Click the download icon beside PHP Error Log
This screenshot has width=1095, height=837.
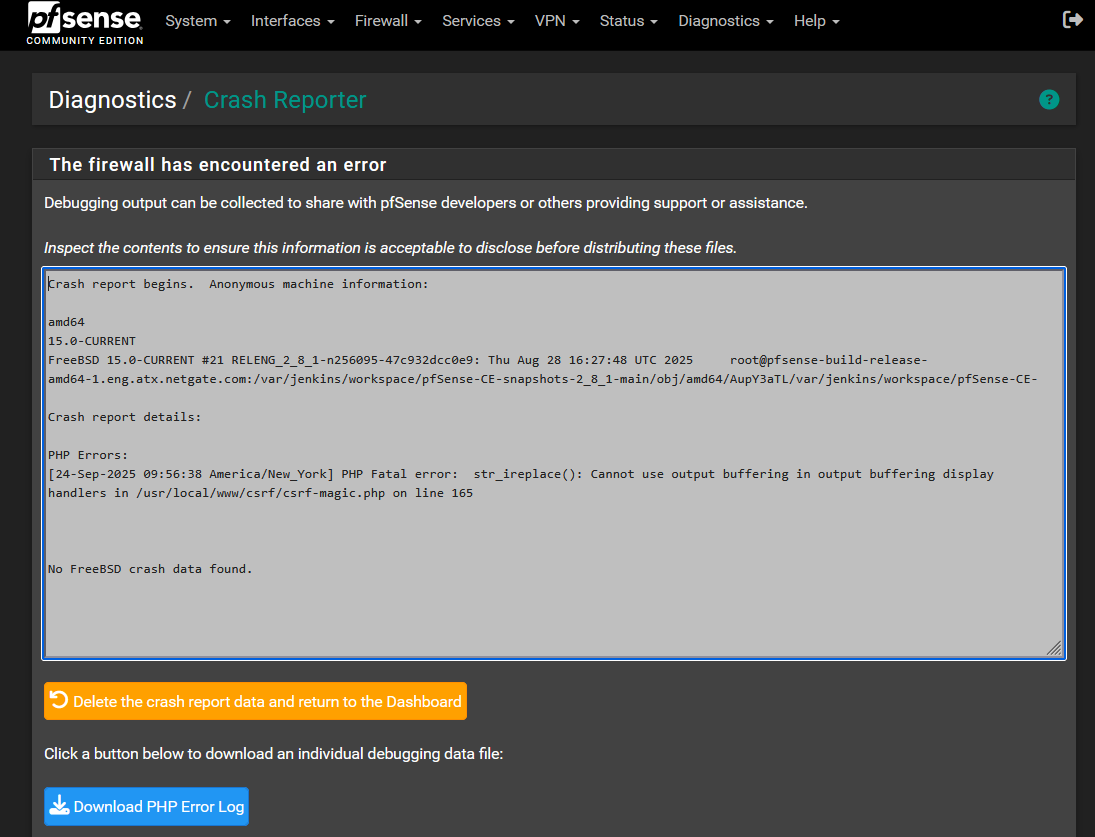click(59, 806)
